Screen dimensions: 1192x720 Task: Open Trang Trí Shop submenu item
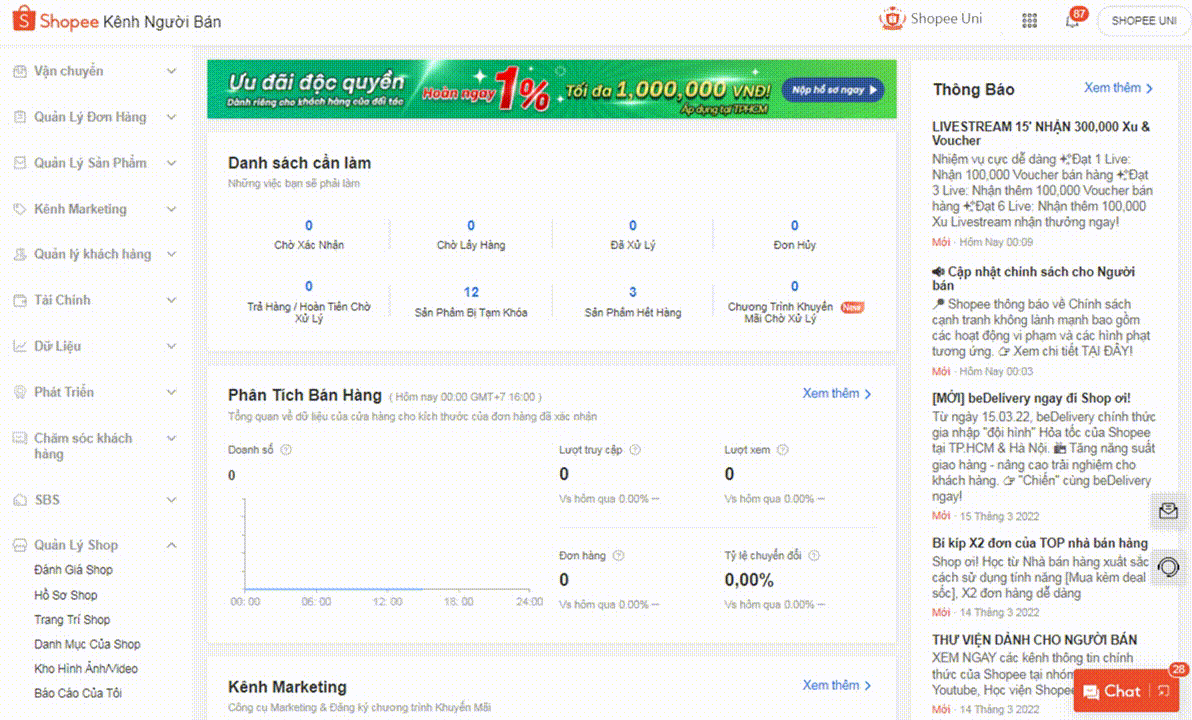[x=72, y=620]
